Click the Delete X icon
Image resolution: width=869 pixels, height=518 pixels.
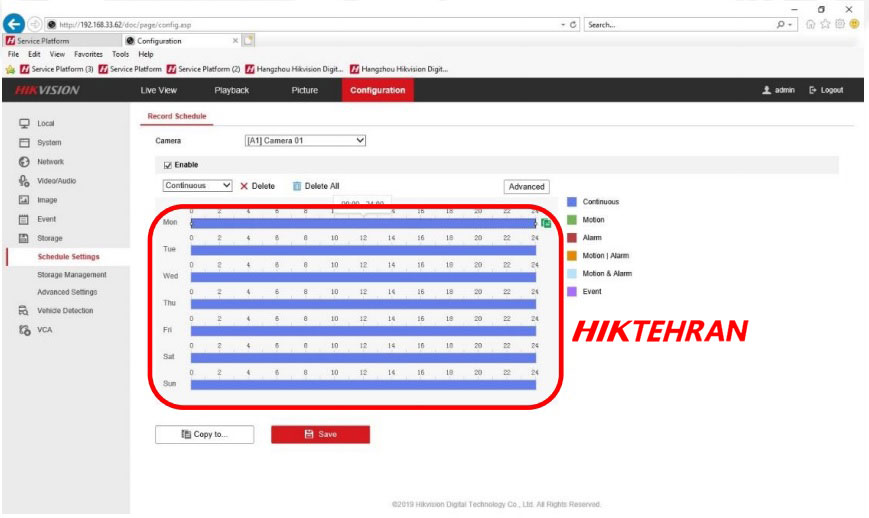(244, 186)
